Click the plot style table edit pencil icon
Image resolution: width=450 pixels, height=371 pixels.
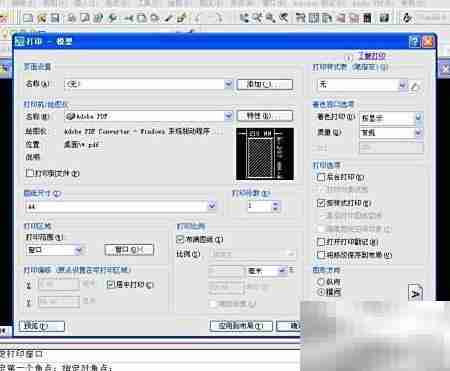click(x=415, y=86)
